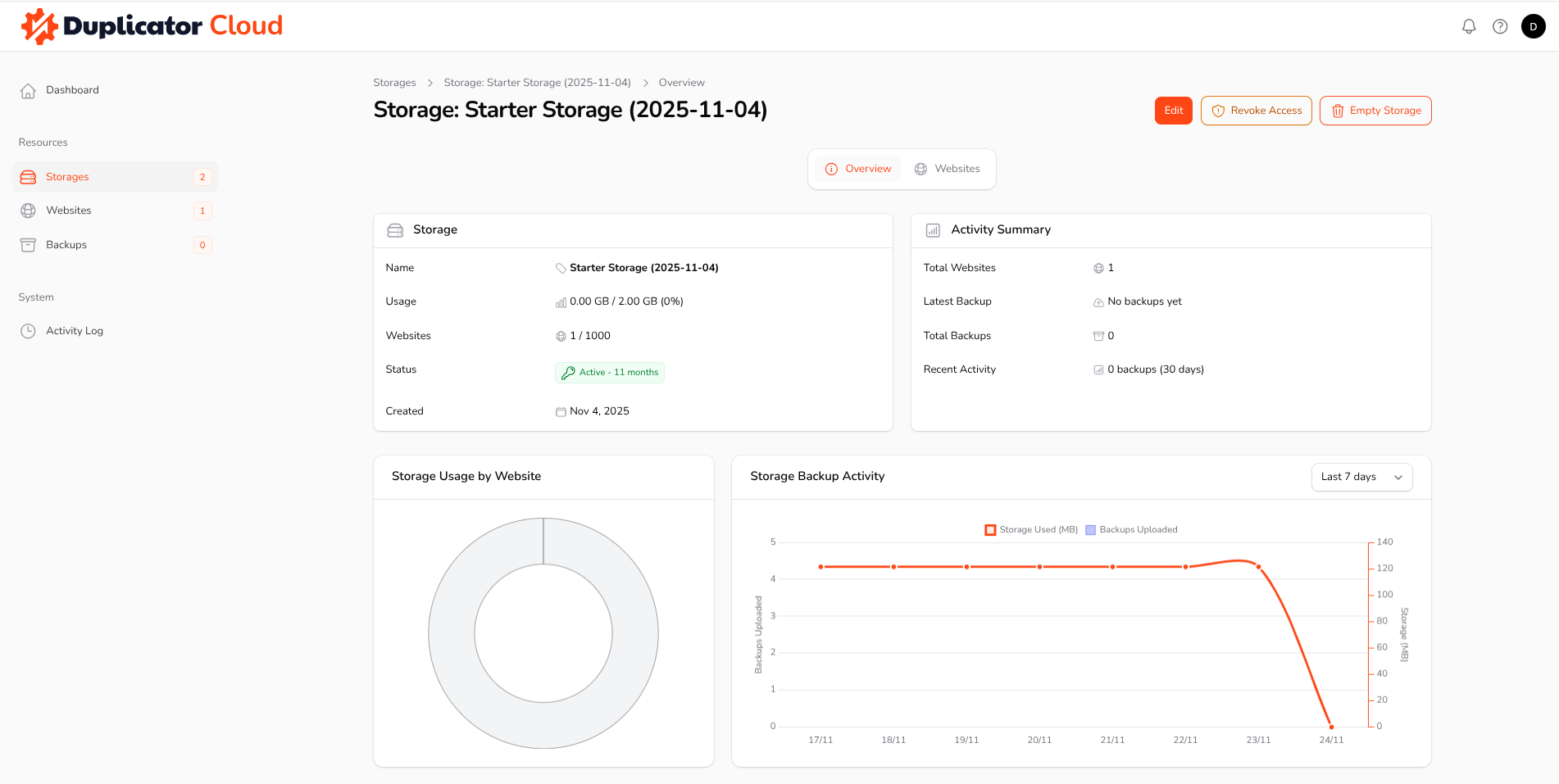
Task: Go to Storages breadcrumb link
Action: click(x=394, y=83)
